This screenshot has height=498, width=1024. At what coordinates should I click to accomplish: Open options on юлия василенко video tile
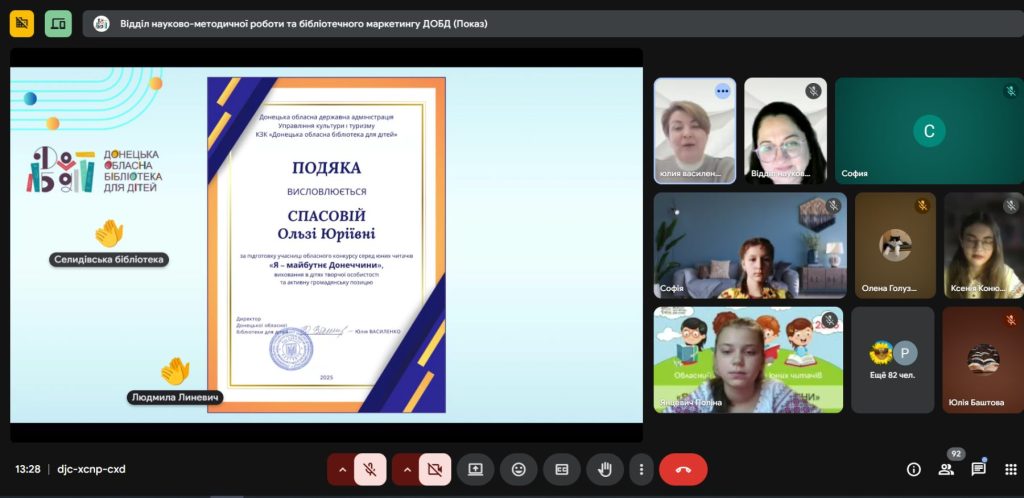[x=722, y=91]
